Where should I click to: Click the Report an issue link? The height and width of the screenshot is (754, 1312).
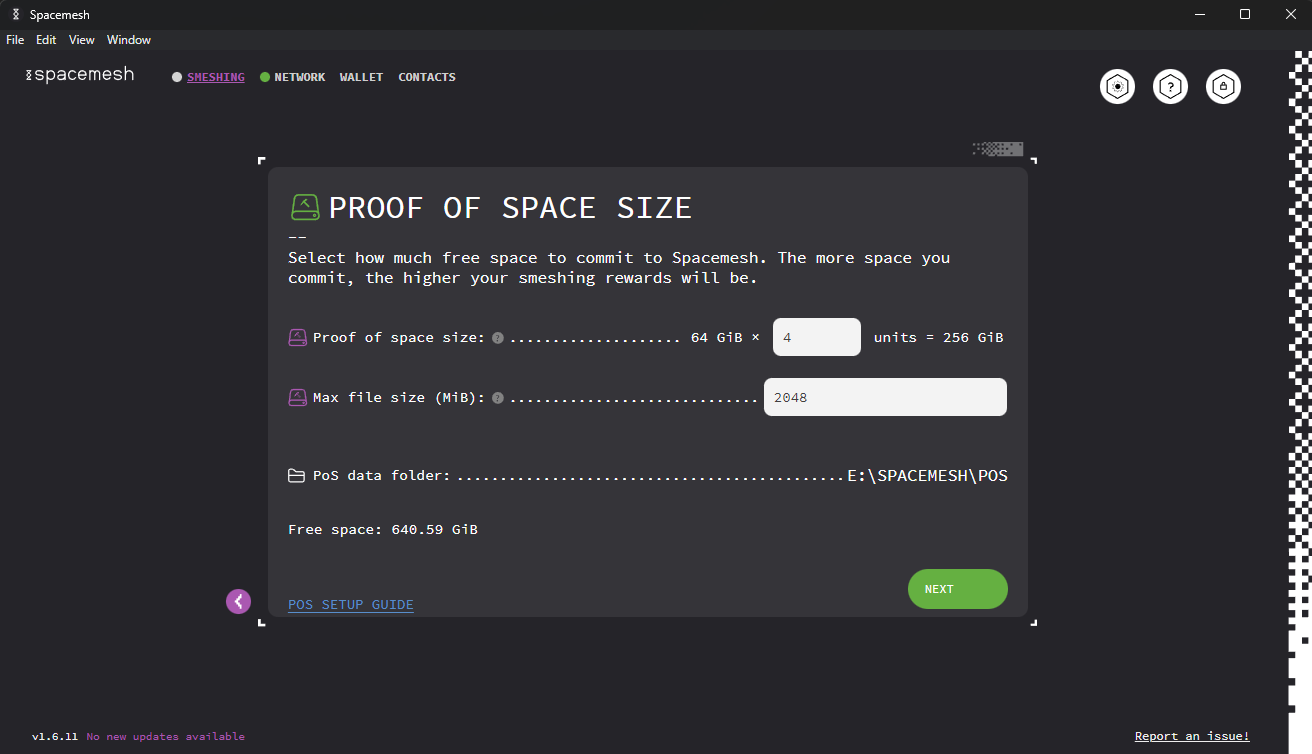point(1192,736)
